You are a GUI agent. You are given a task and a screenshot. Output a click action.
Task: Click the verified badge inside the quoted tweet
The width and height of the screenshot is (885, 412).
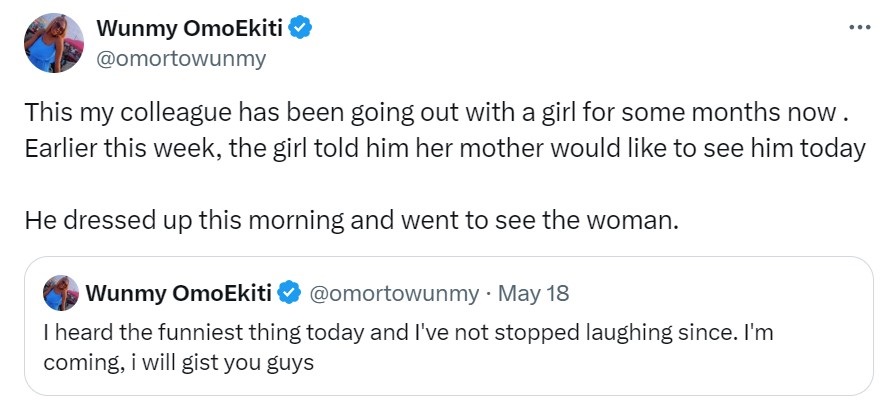click(290, 294)
